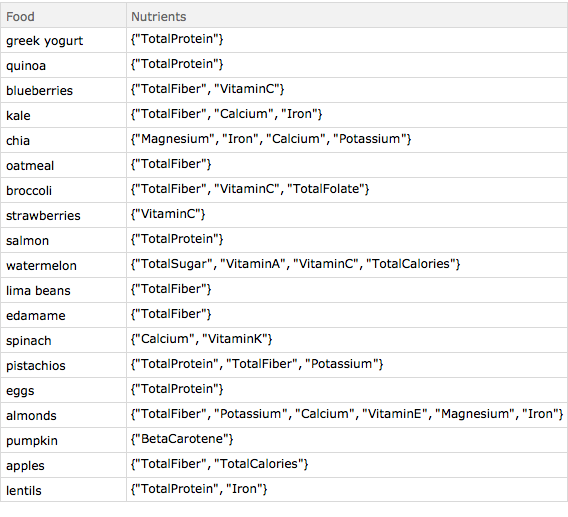The height and width of the screenshot is (517, 568).
Task: Click the lima beans food cell
Action: click(63, 290)
